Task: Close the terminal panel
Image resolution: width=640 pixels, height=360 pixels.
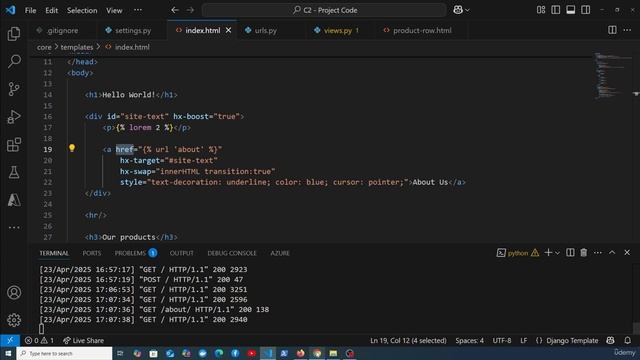Action: click(x=627, y=253)
